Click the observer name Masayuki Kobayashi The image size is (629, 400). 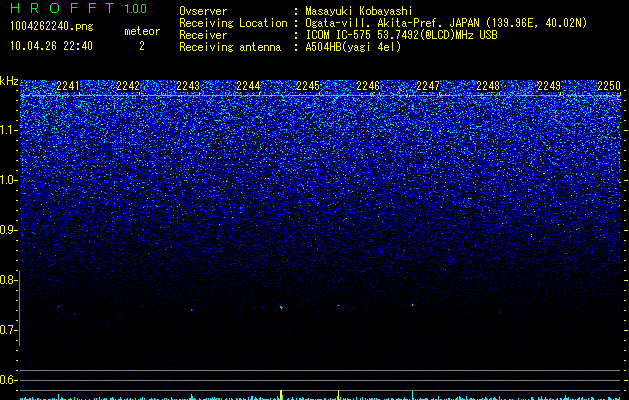coord(359,11)
